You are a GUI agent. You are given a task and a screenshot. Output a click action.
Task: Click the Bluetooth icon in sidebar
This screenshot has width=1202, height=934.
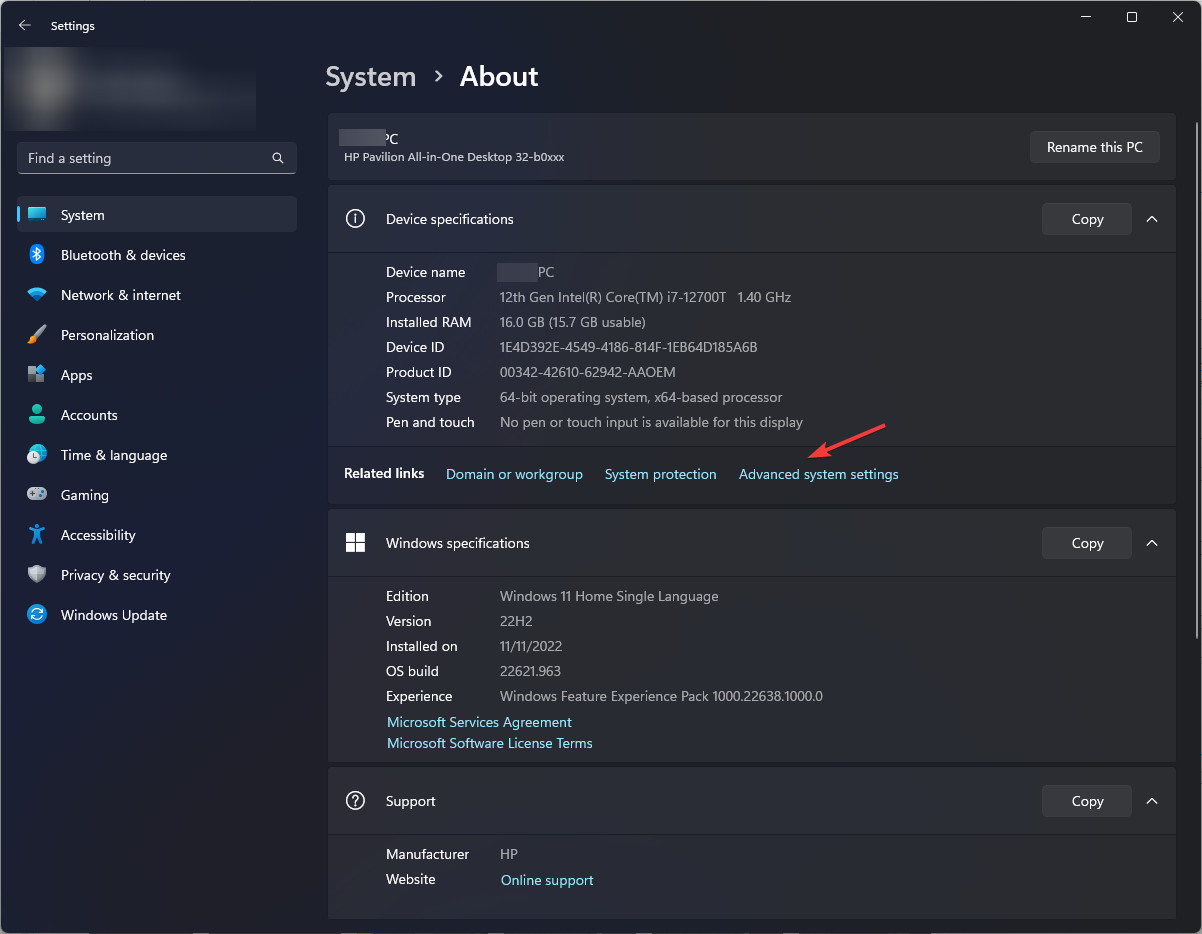pyautogui.click(x=37, y=254)
